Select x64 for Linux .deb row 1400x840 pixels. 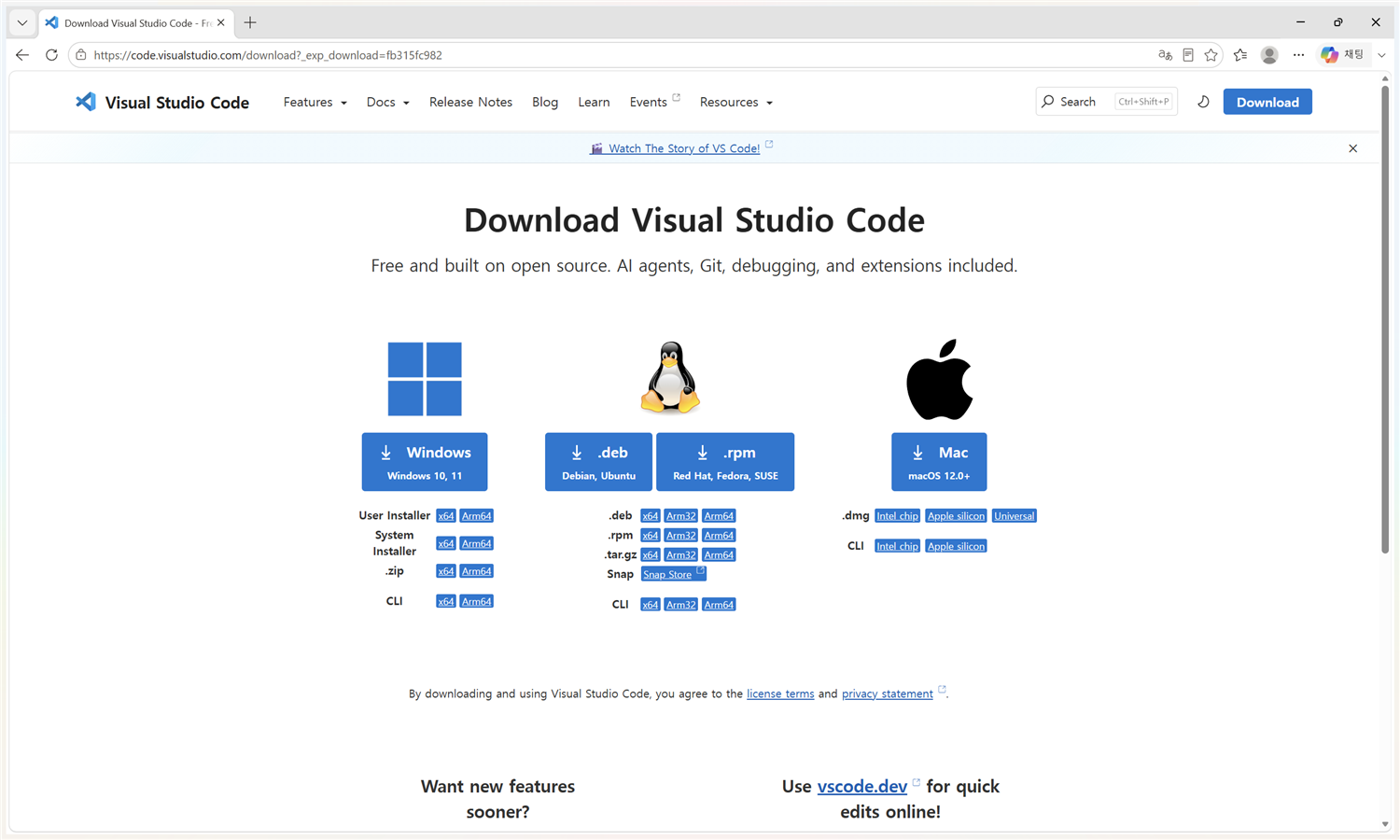[651, 516]
